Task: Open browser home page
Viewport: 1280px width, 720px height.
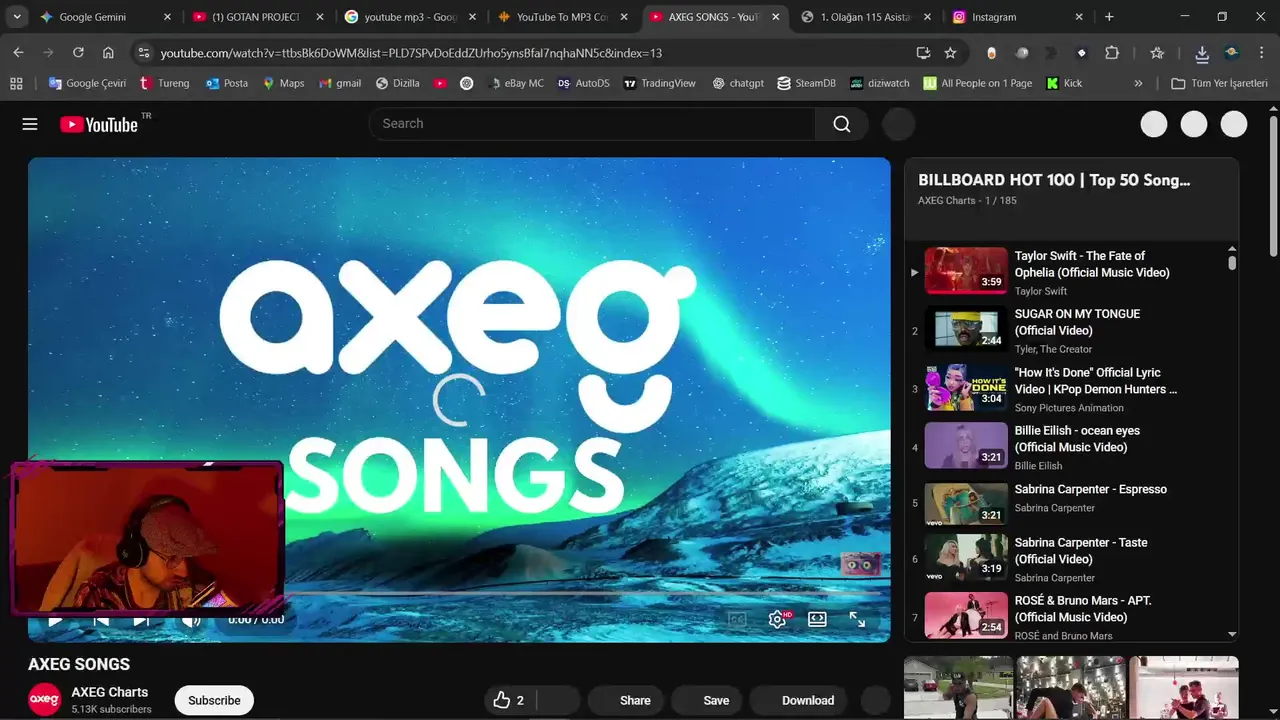Action: point(108,53)
